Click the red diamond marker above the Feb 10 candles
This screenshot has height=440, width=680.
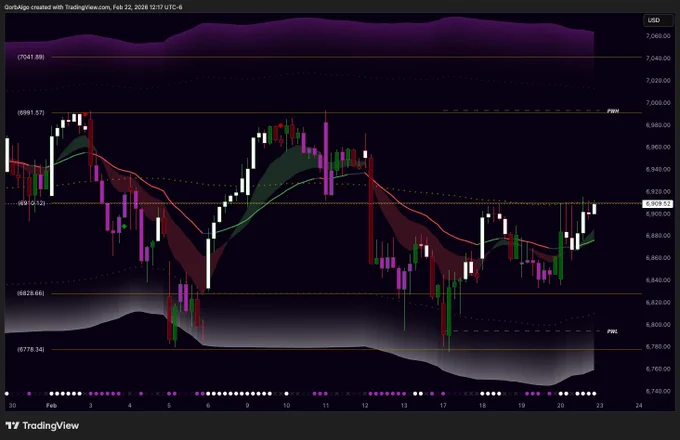tap(281, 126)
